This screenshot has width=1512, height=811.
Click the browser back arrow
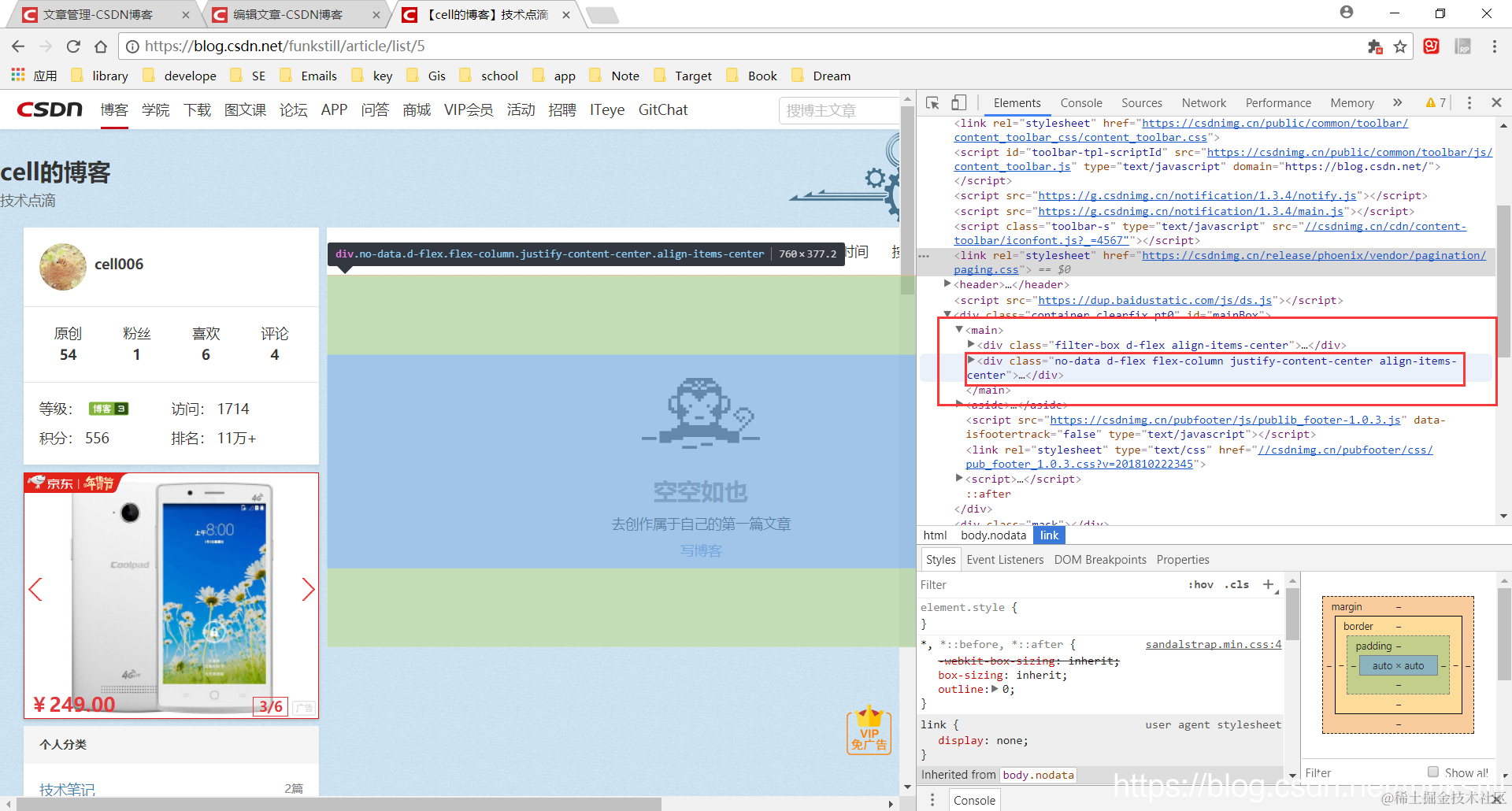18,46
